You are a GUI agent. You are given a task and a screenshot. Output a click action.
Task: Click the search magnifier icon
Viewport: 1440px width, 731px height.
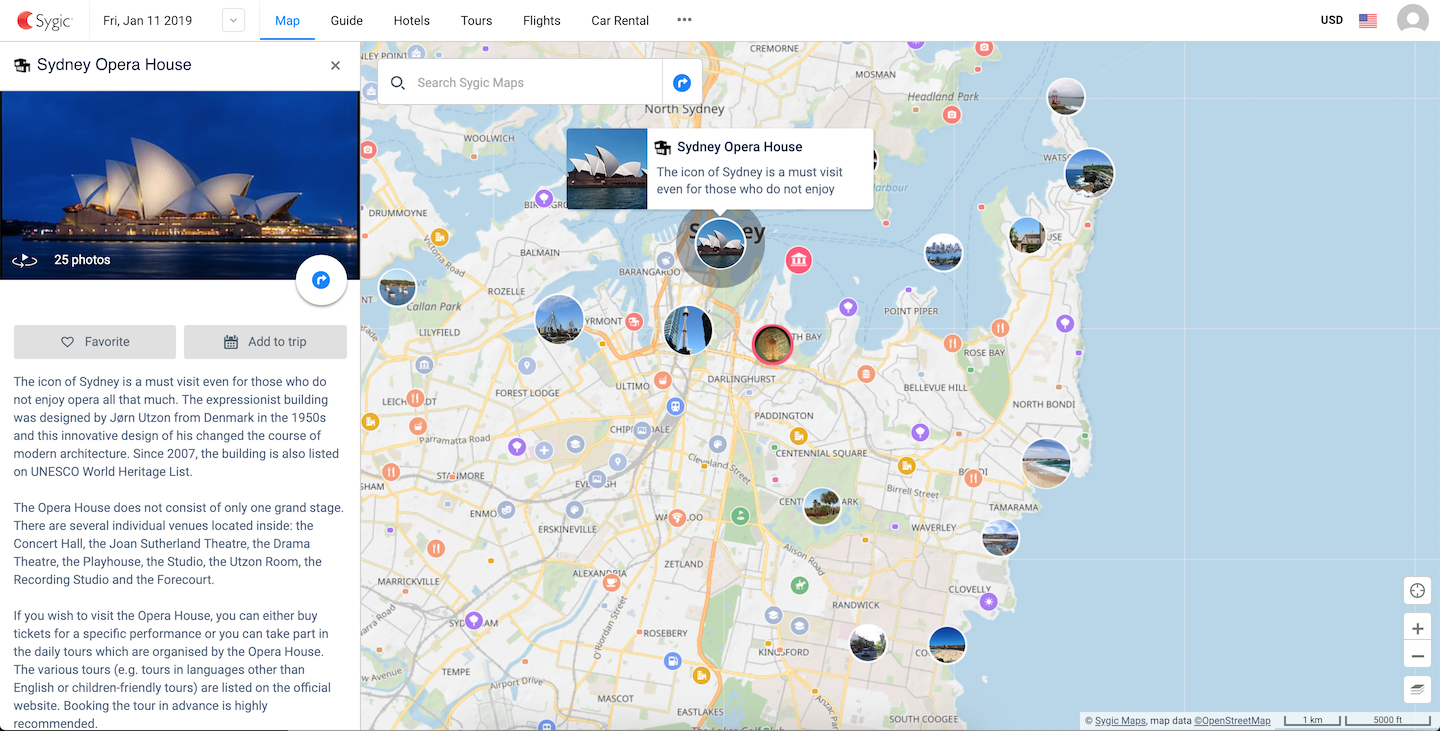(398, 83)
